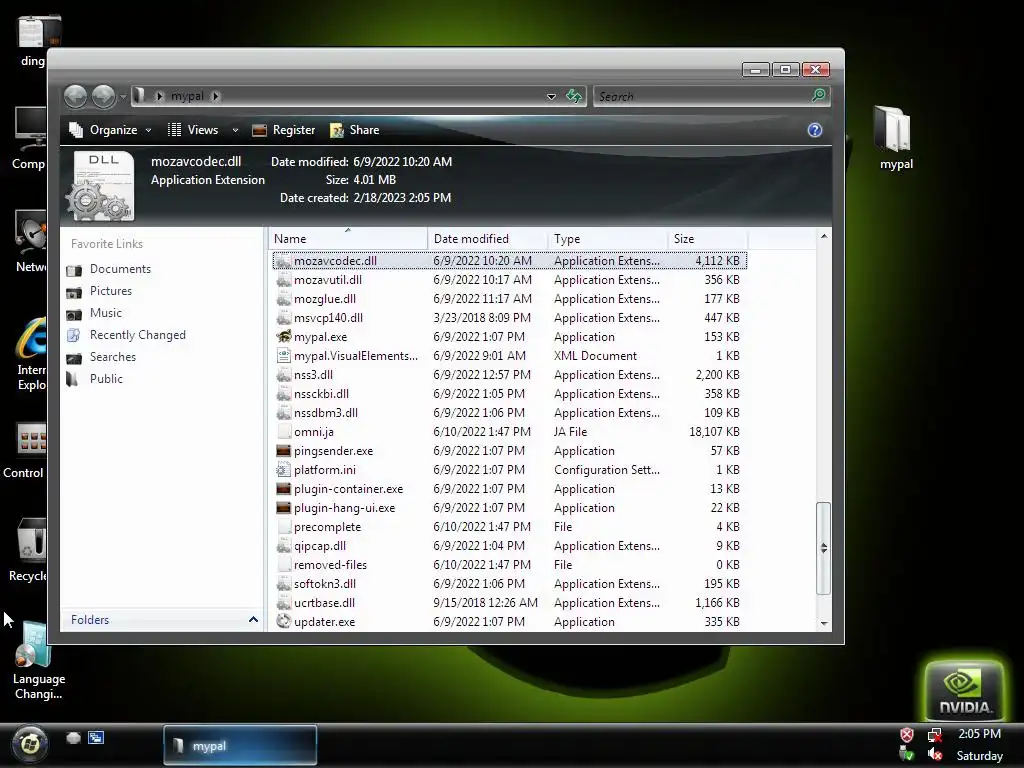The height and width of the screenshot is (768, 1024).
Task: Sort by the Type column header
Action: (607, 238)
